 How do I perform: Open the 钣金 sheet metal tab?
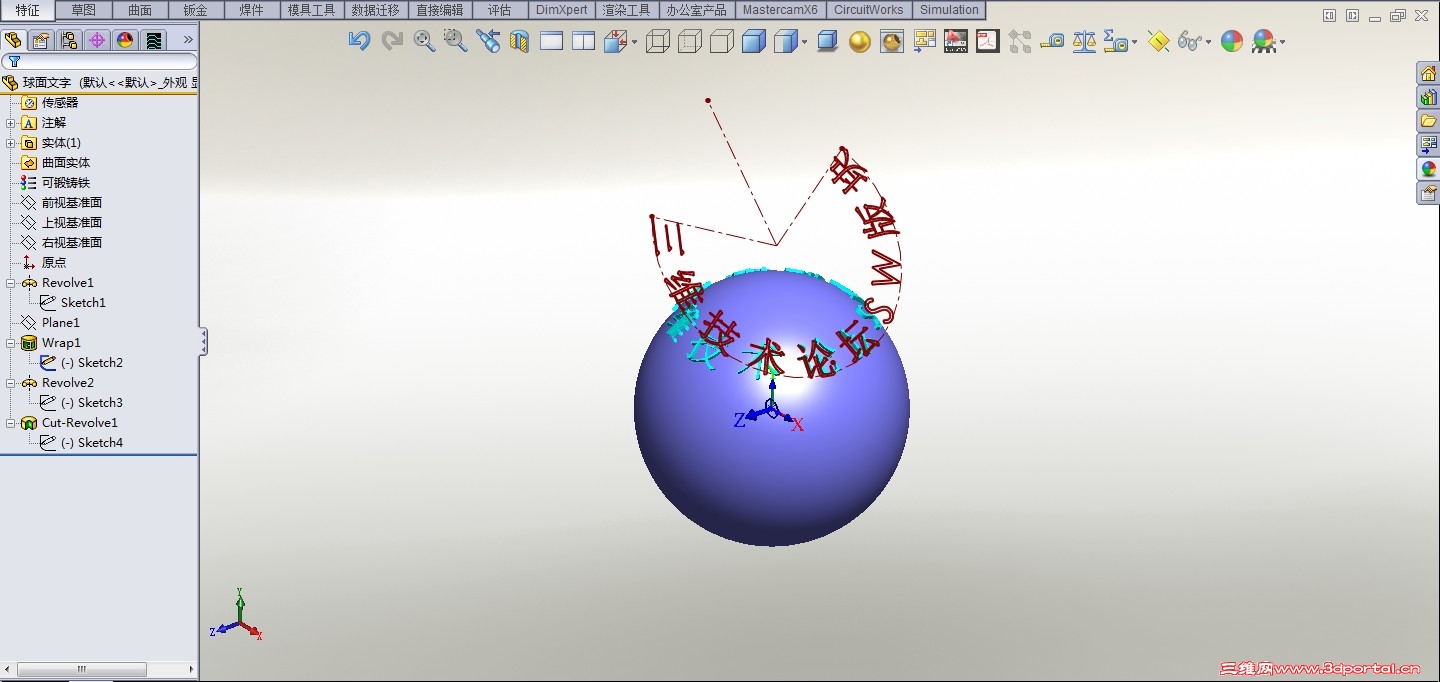196,10
